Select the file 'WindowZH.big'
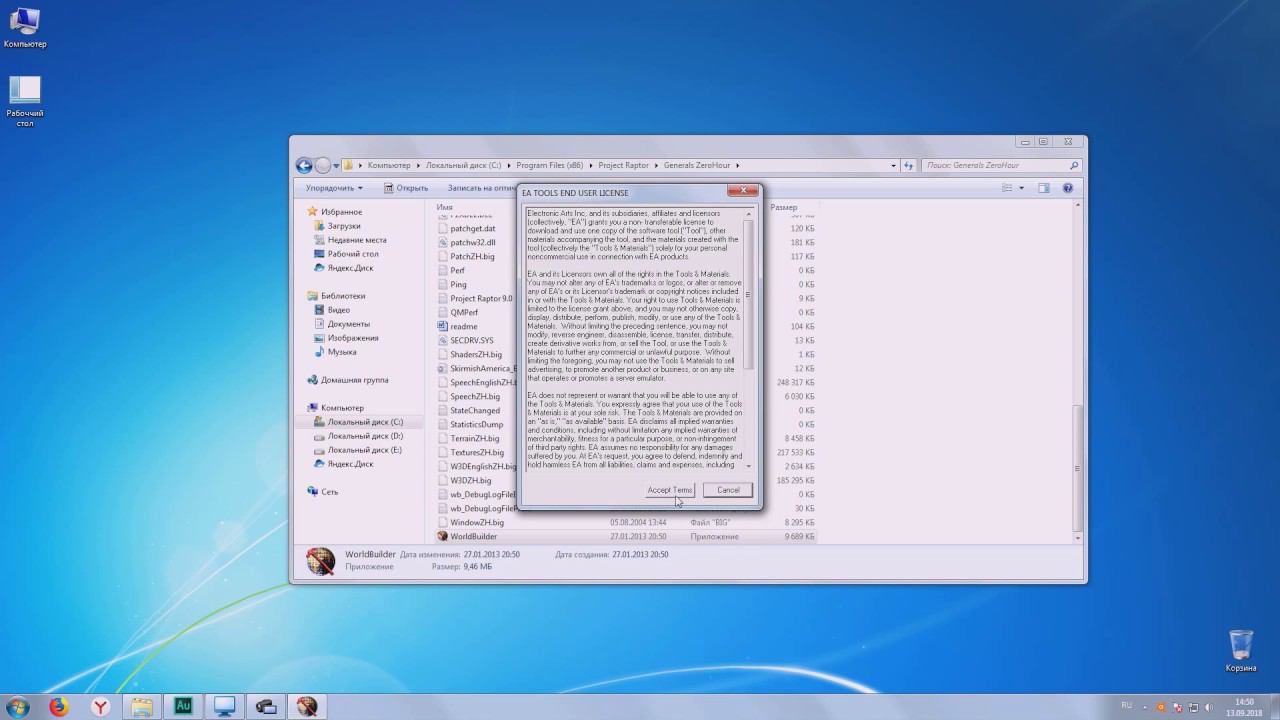This screenshot has width=1280, height=720. (x=476, y=522)
